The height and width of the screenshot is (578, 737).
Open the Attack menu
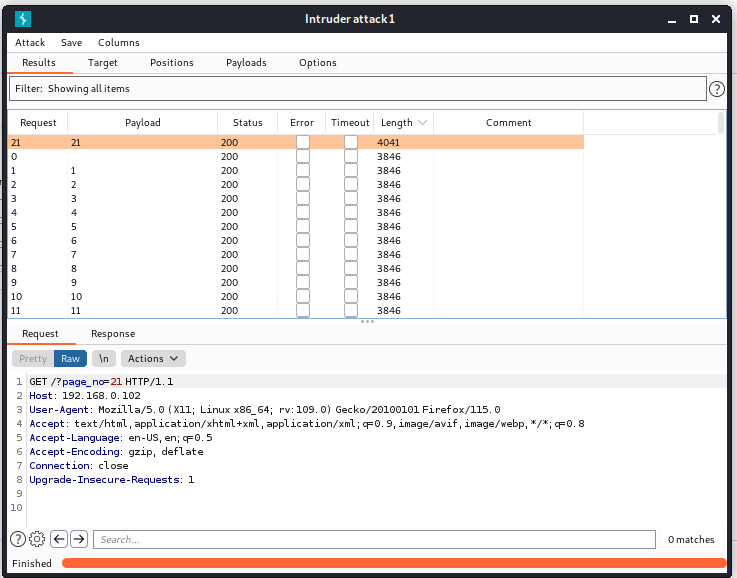pyautogui.click(x=30, y=42)
